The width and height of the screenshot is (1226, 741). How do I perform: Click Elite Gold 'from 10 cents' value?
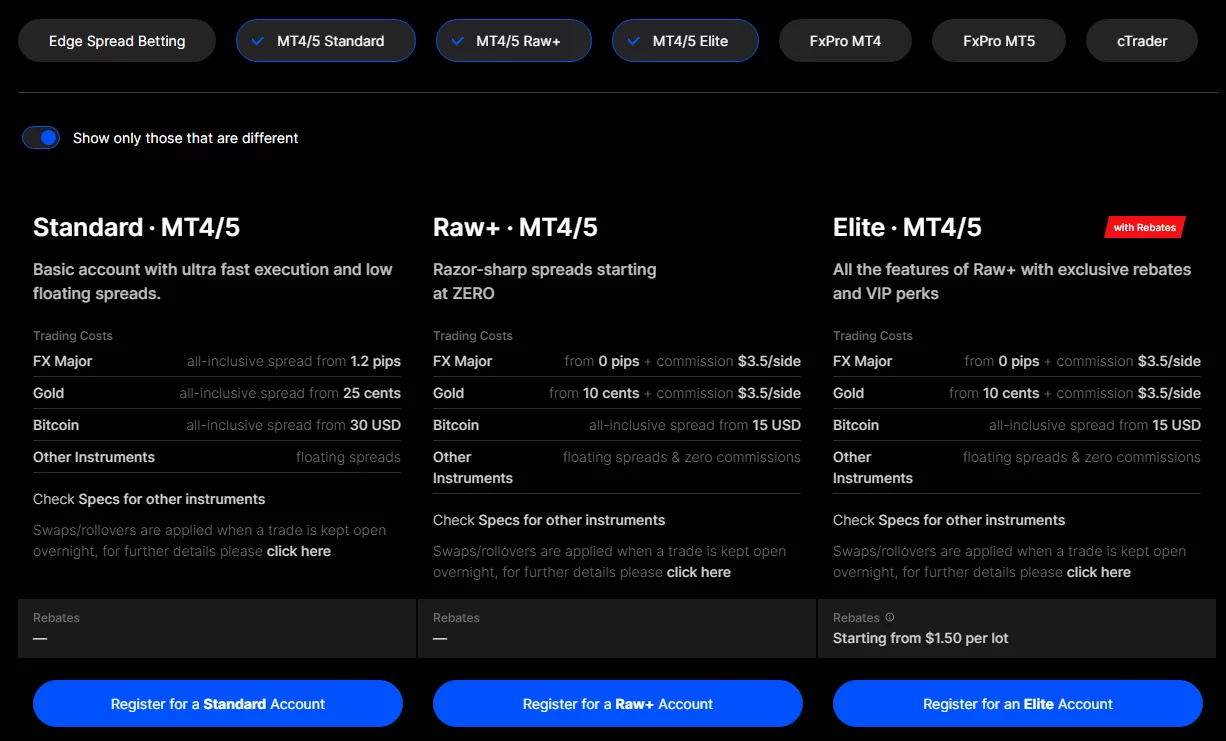[994, 393]
